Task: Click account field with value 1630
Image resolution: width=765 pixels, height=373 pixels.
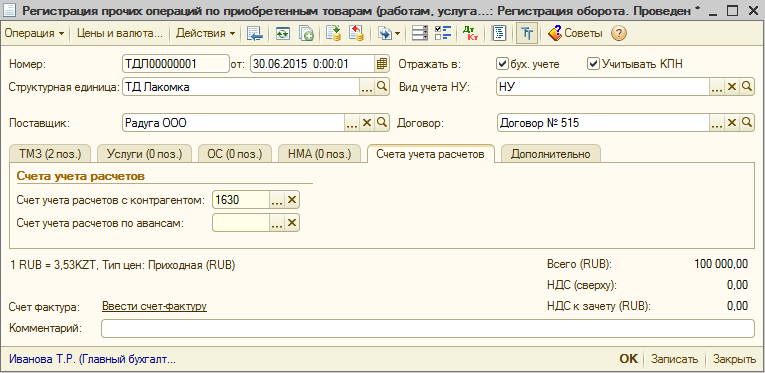Action: pos(241,199)
